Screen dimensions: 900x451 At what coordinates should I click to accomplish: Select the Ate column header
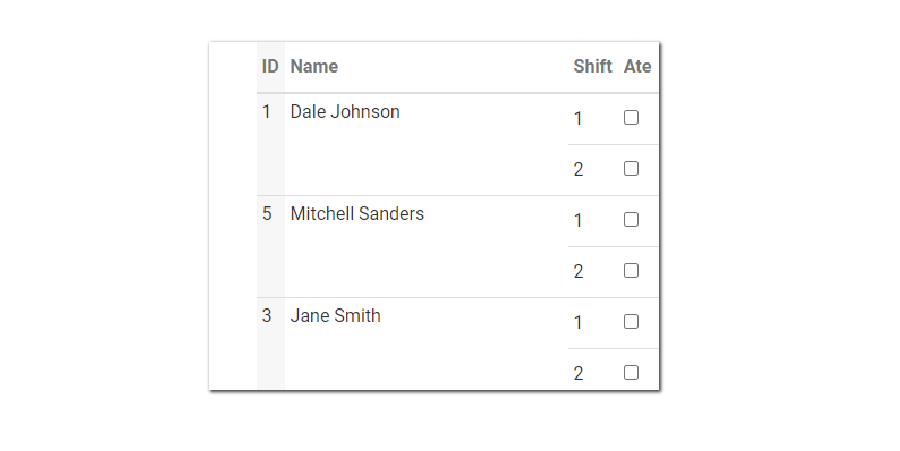click(637, 67)
